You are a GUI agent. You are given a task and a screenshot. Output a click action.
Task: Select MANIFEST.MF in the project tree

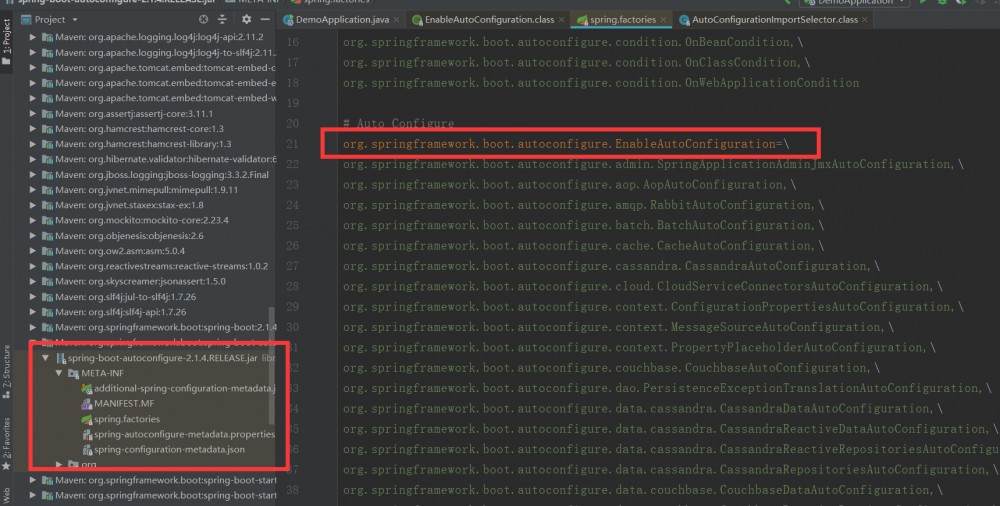(x=124, y=404)
